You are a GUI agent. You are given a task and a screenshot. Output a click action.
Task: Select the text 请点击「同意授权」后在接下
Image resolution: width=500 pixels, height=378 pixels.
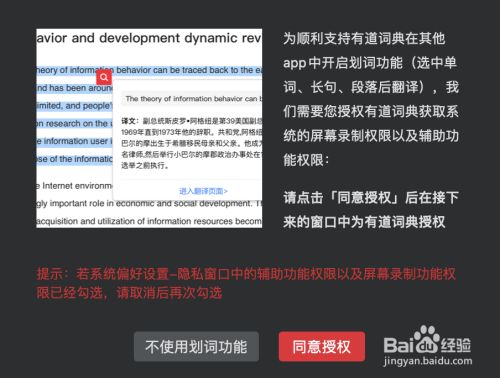click(x=371, y=198)
